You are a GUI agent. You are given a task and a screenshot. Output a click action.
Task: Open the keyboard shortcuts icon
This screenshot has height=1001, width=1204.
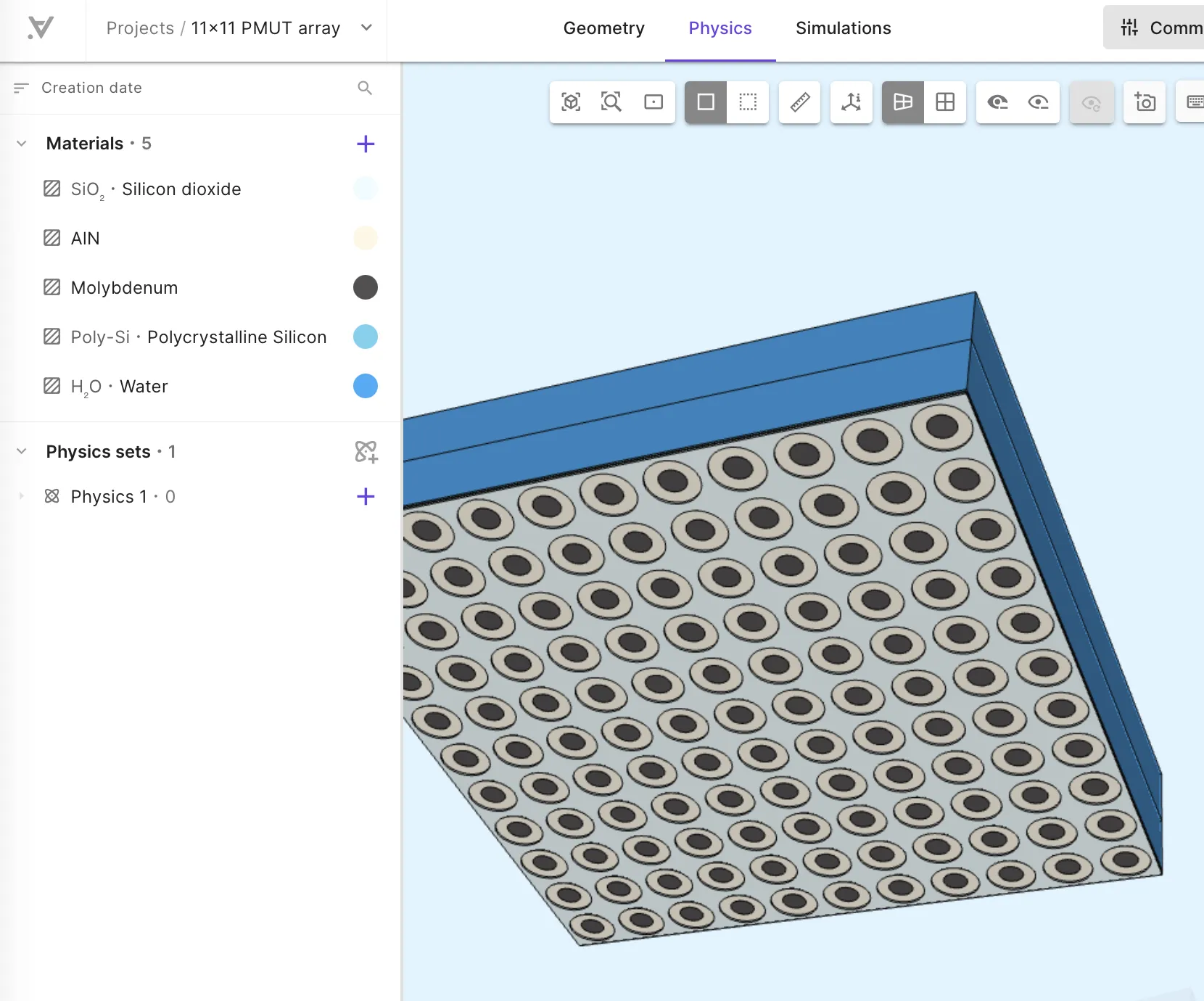(1195, 102)
